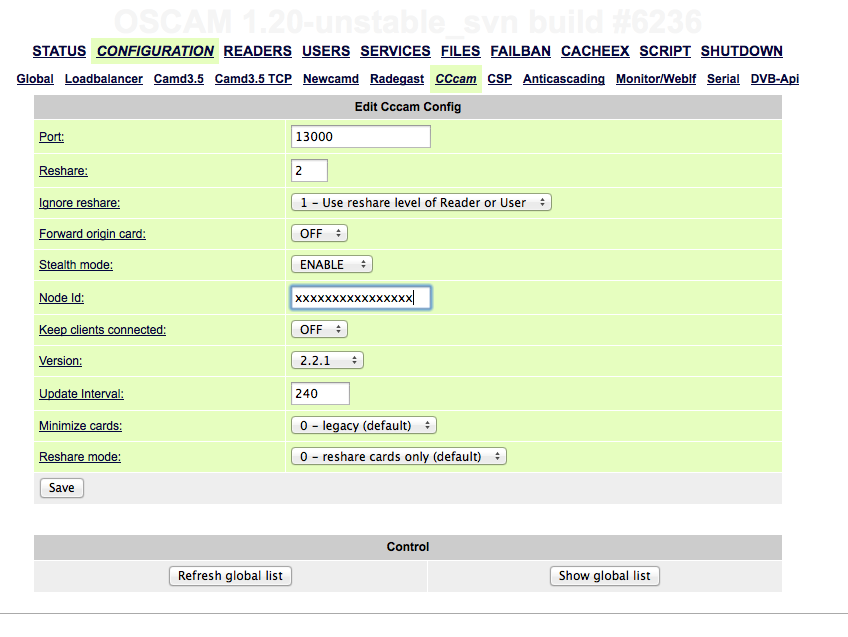
Task: Click the Reshare input field
Action: coord(309,171)
